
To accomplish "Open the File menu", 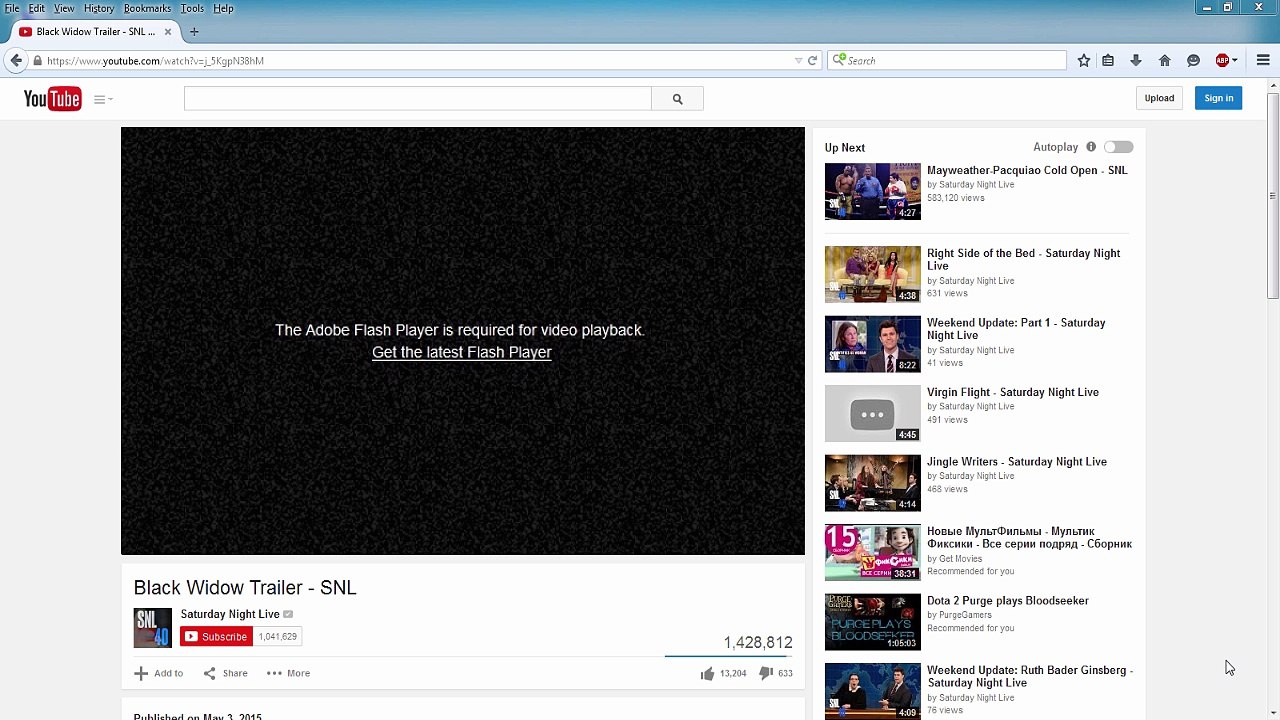I will tap(12, 8).
